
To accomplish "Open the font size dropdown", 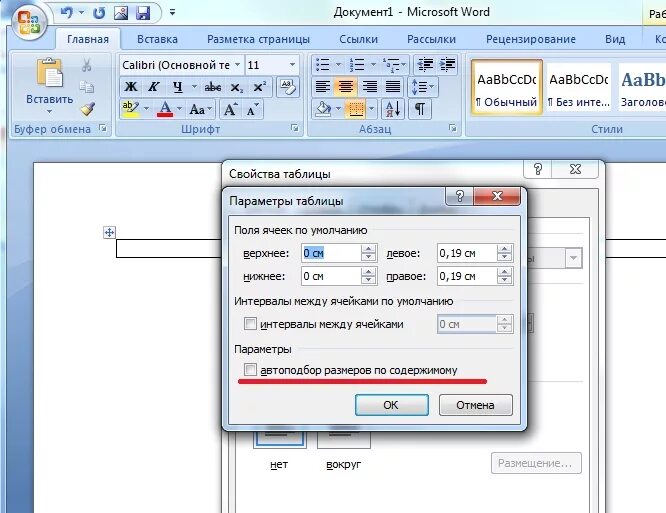I will tap(292, 65).
